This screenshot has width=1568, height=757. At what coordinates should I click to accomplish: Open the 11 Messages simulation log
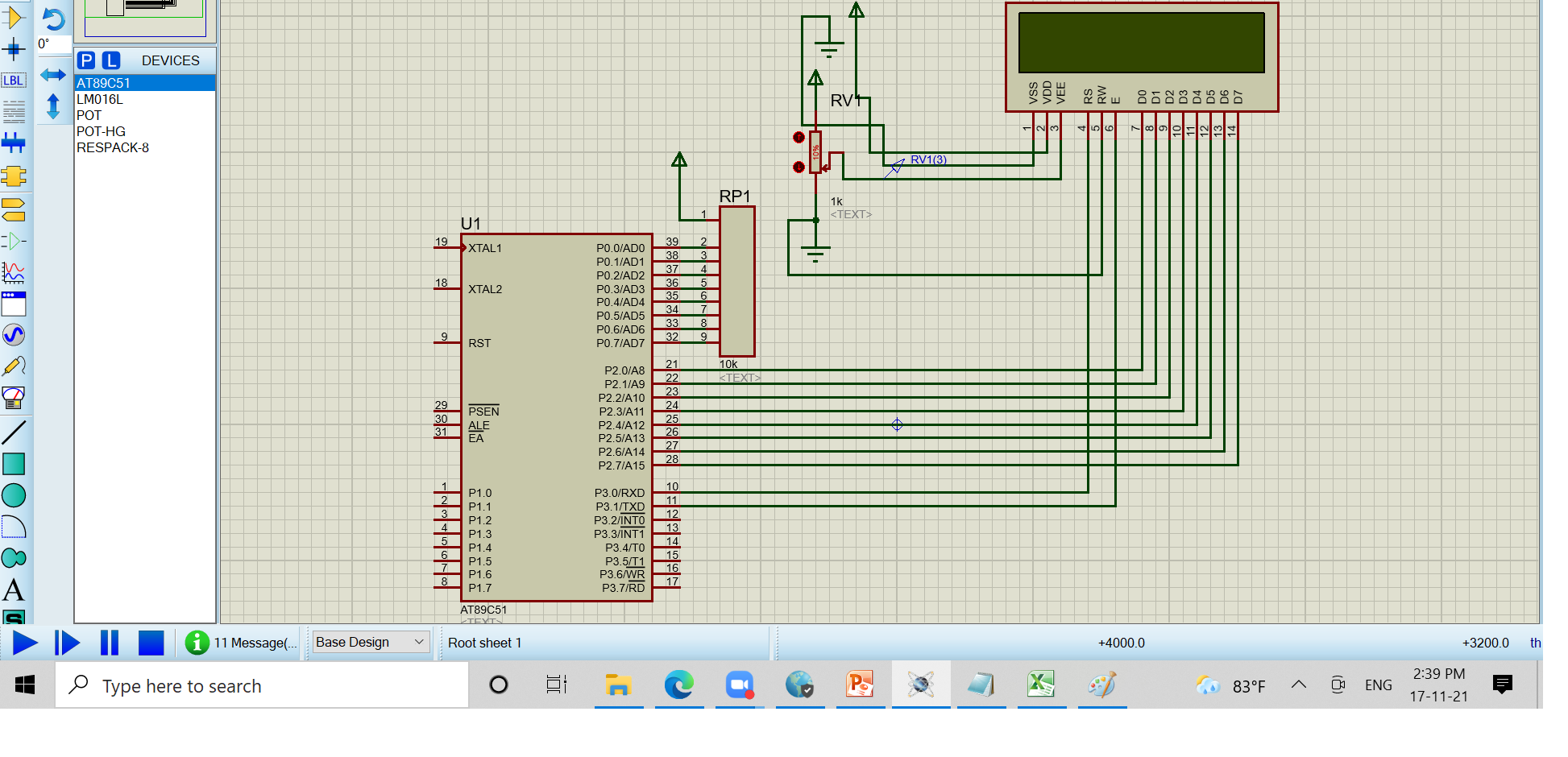pos(242,643)
